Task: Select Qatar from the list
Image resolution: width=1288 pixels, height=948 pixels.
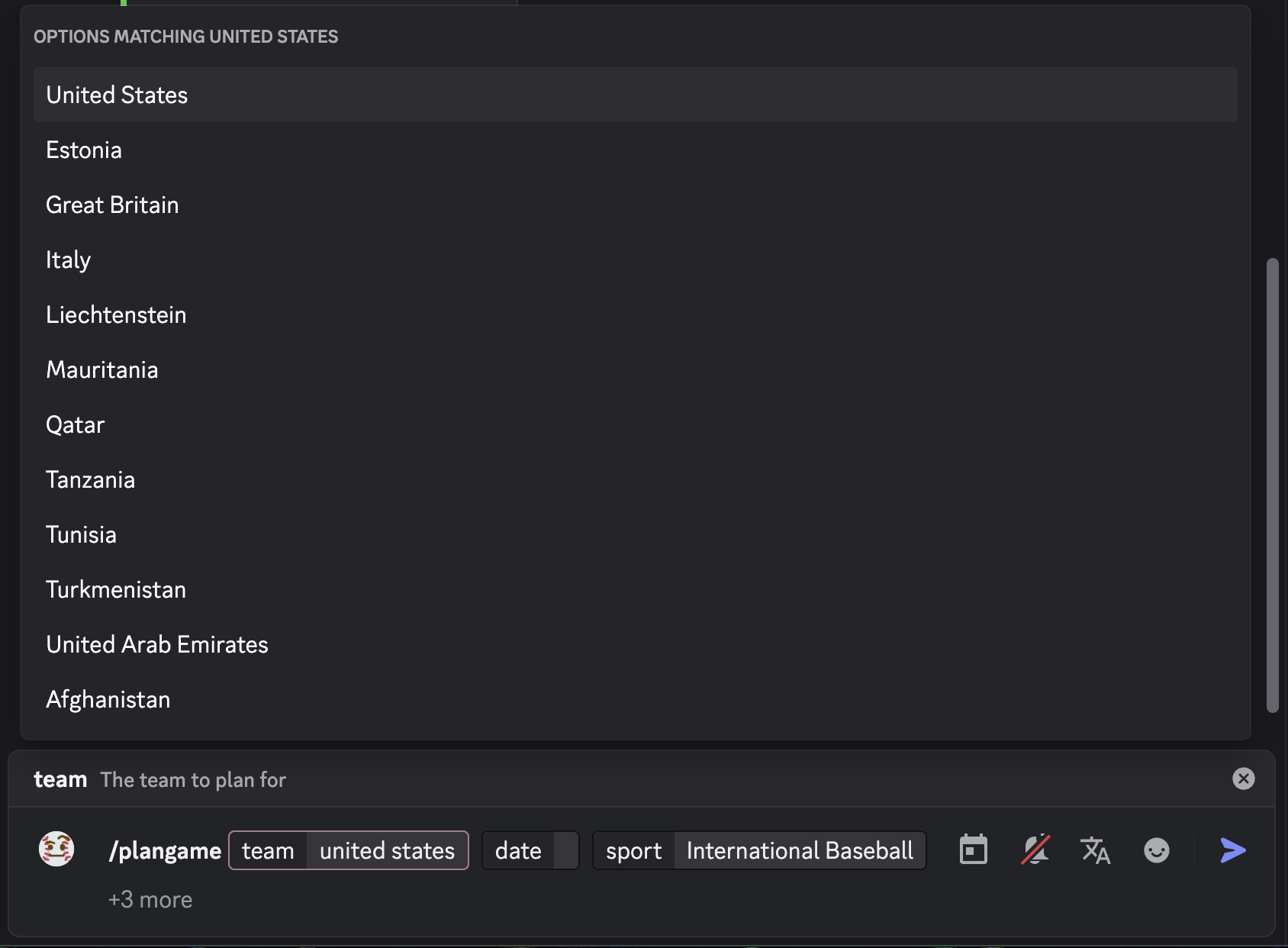Action: (75, 425)
